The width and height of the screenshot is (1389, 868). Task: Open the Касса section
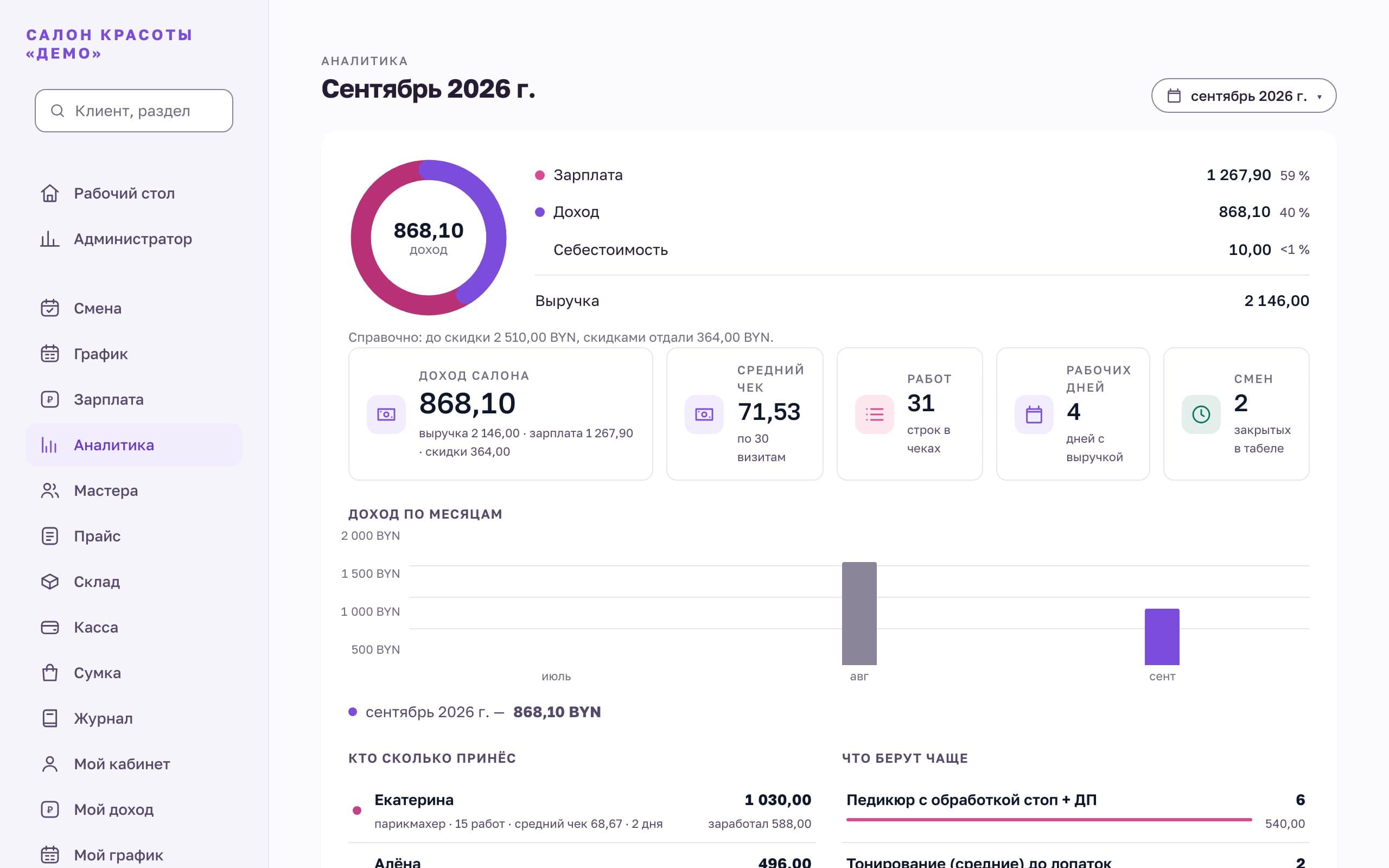tap(133, 628)
